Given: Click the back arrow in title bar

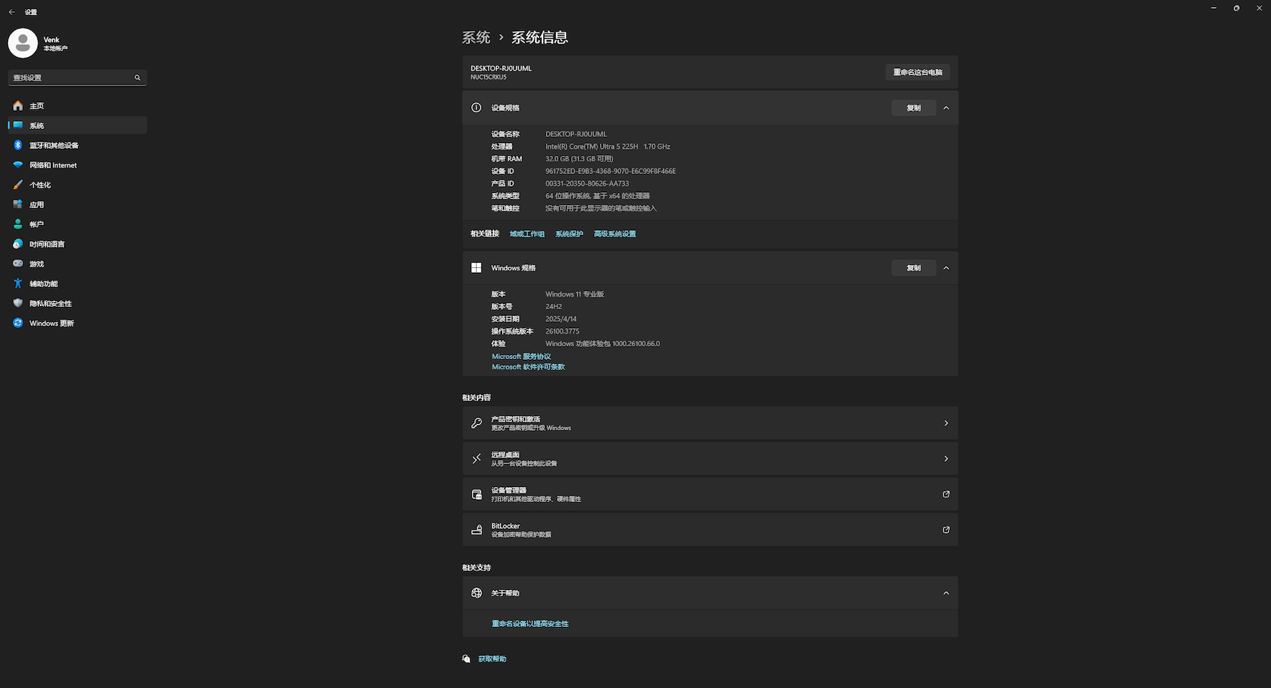Looking at the screenshot, I should pyautogui.click(x=12, y=12).
